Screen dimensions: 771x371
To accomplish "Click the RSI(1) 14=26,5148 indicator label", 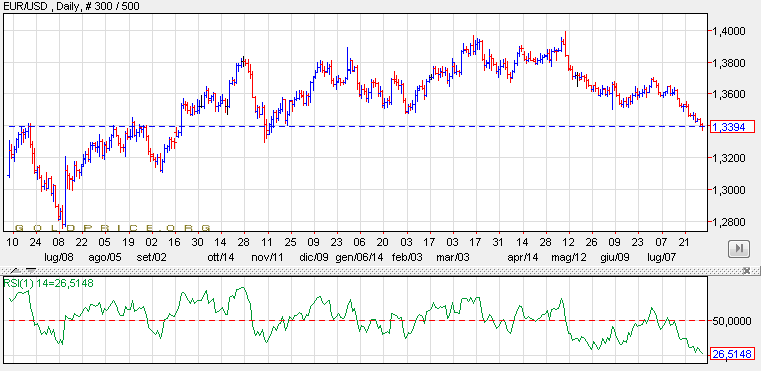I will pyautogui.click(x=48, y=283).
